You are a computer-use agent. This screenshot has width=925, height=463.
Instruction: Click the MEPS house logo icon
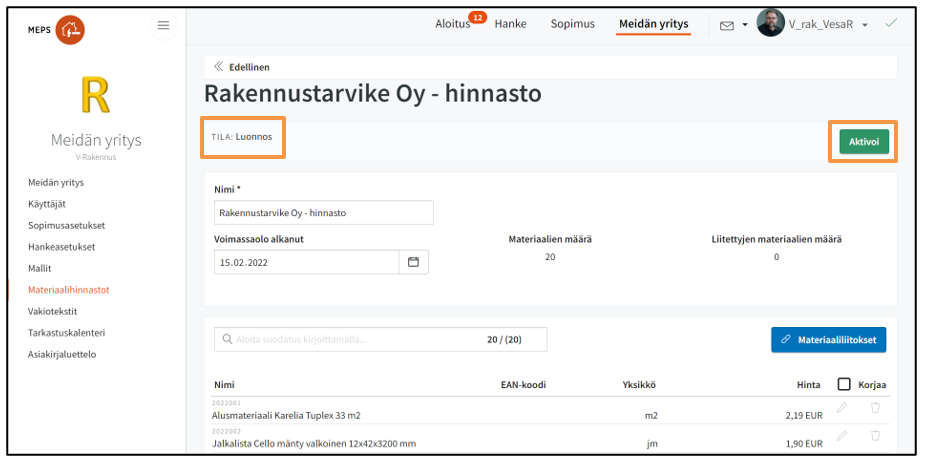70,29
